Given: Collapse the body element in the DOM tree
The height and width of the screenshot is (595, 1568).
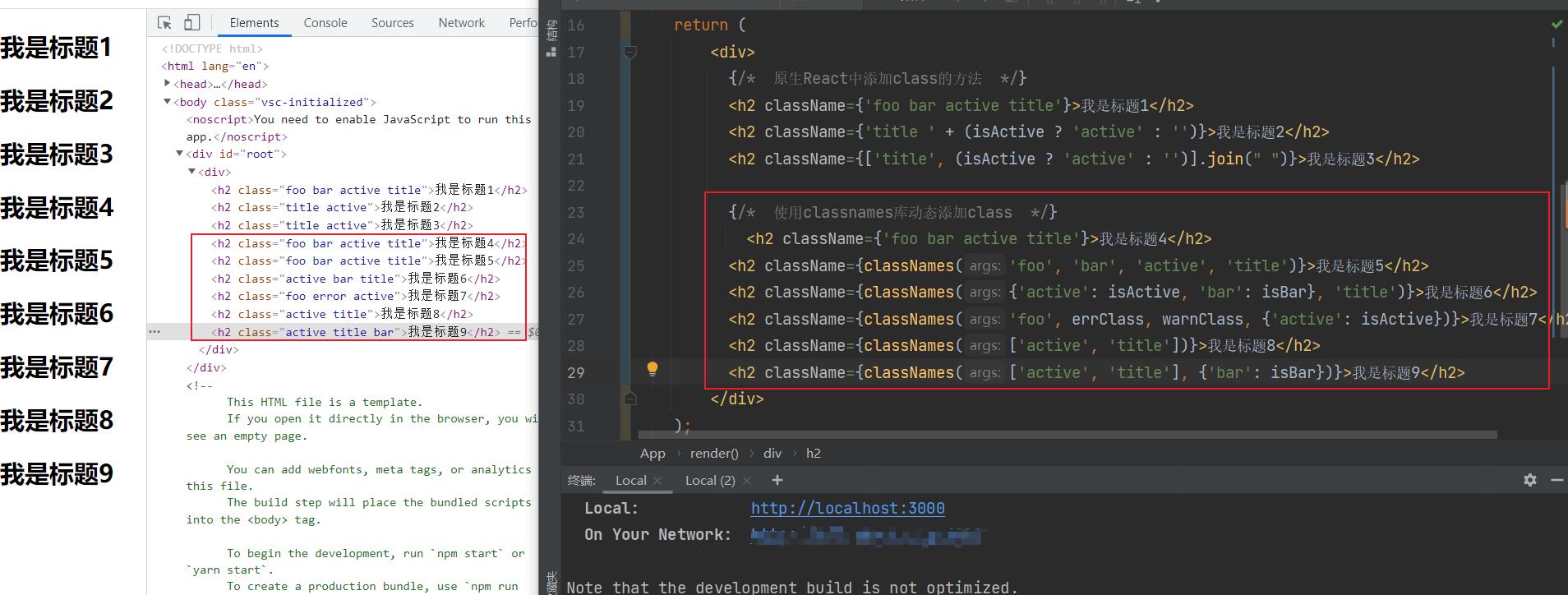Looking at the screenshot, I should [168, 102].
